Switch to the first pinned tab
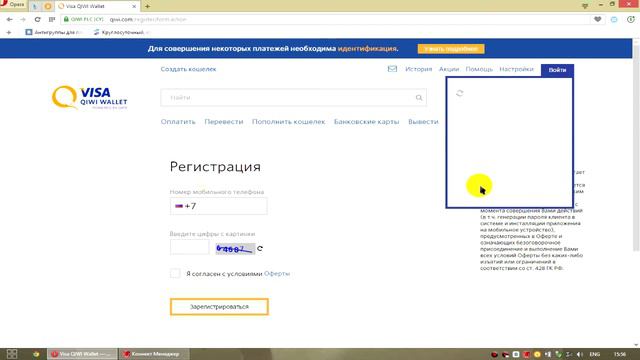 [35, 6]
